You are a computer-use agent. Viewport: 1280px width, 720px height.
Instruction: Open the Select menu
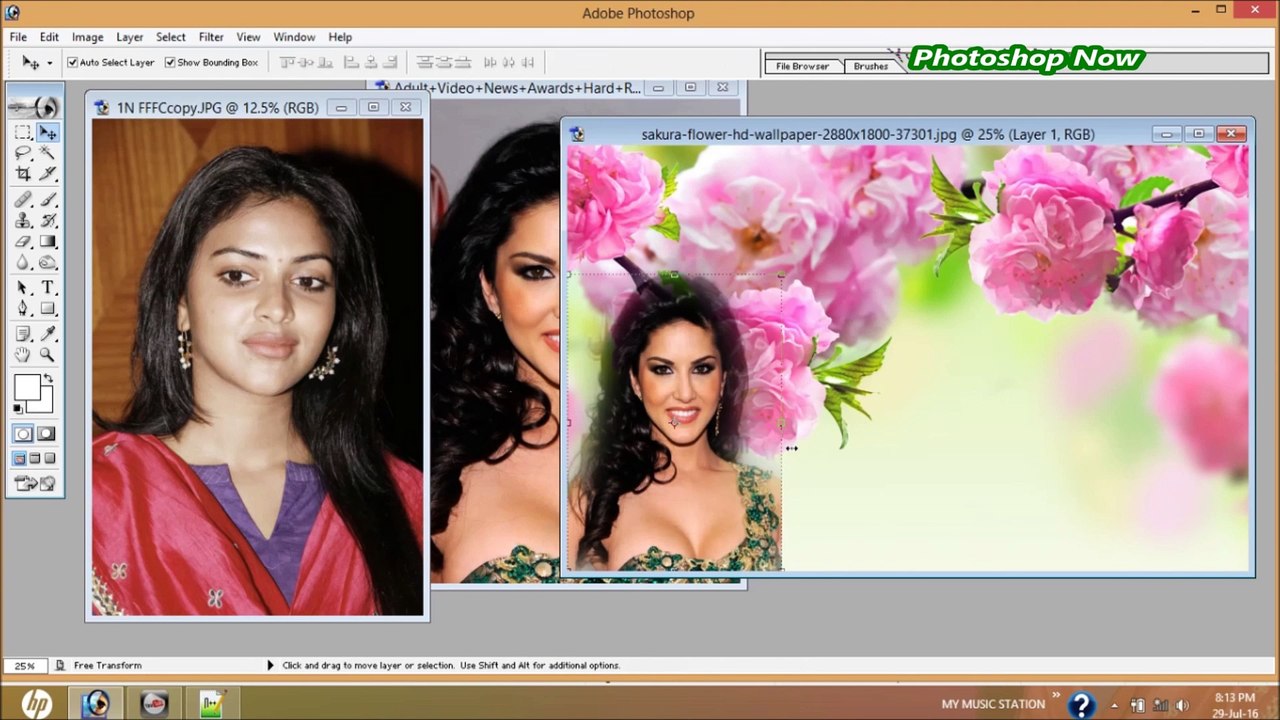pos(171,37)
